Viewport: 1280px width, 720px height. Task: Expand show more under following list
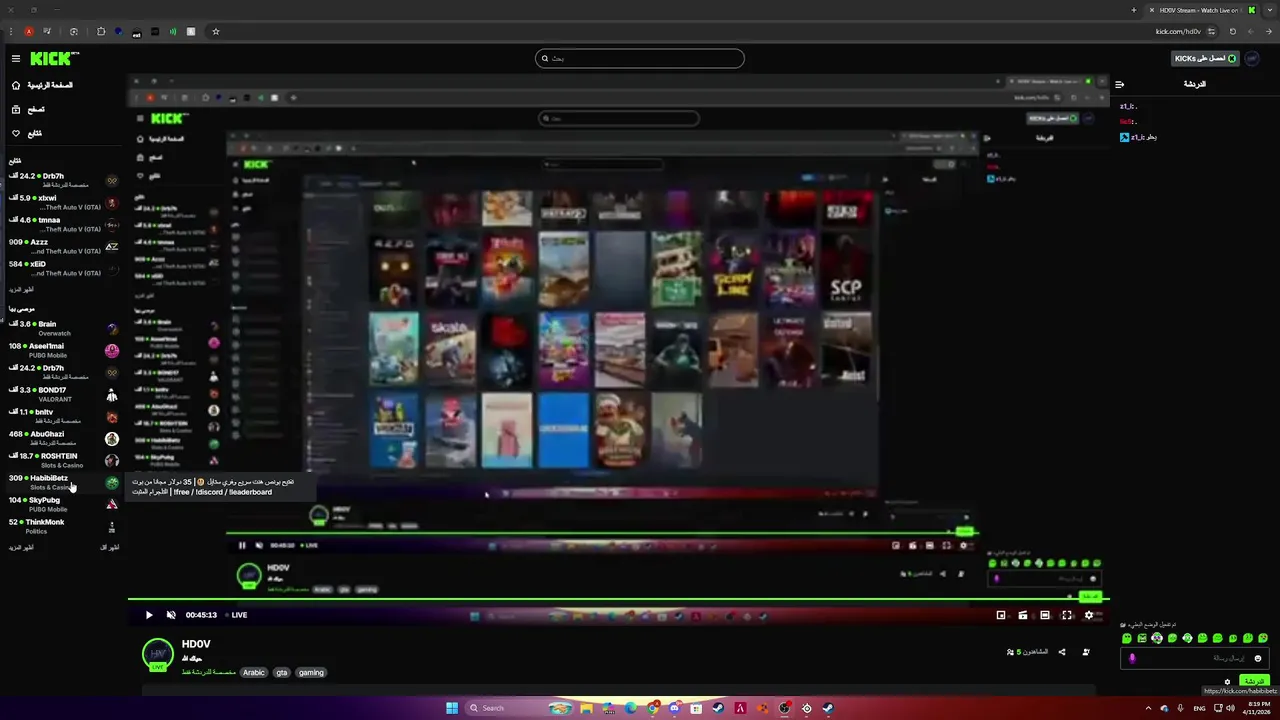(x=21, y=289)
